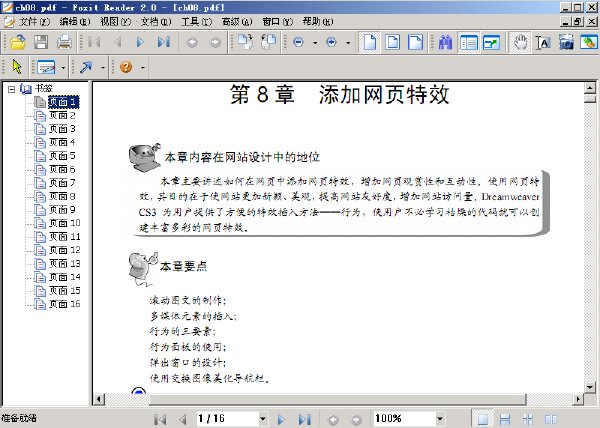
Task: Select bookmark 页面 16
Action: pyautogui.click(x=65, y=304)
